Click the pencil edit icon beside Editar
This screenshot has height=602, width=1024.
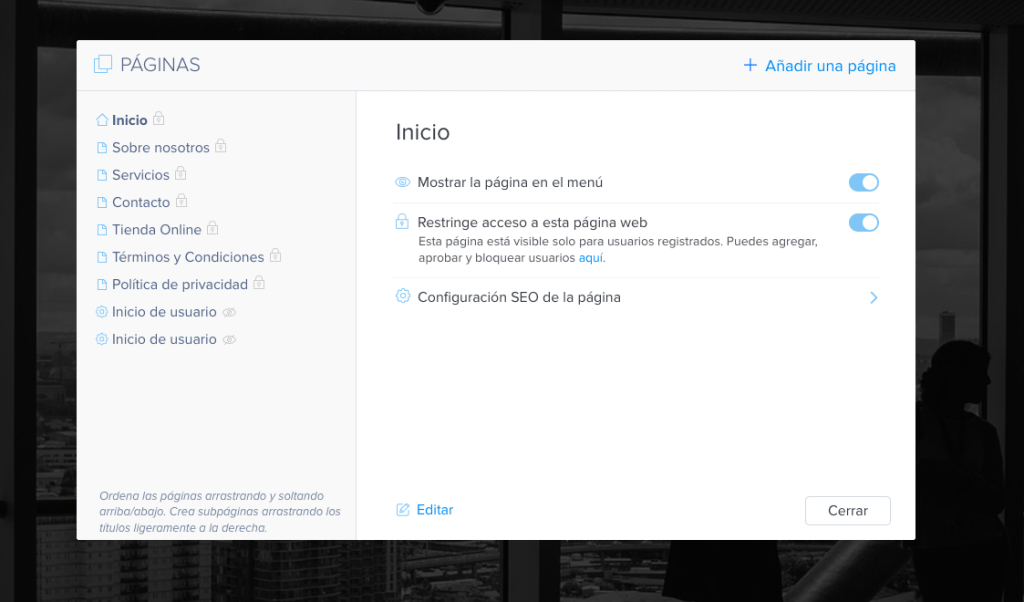(403, 510)
